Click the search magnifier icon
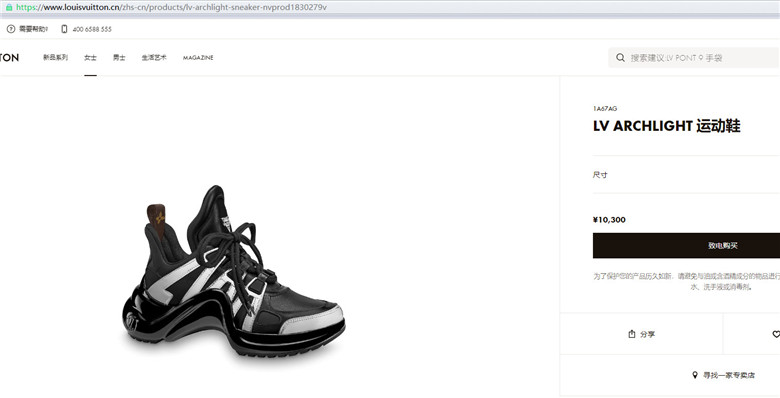The image size is (780, 398). pyautogui.click(x=620, y=58)
